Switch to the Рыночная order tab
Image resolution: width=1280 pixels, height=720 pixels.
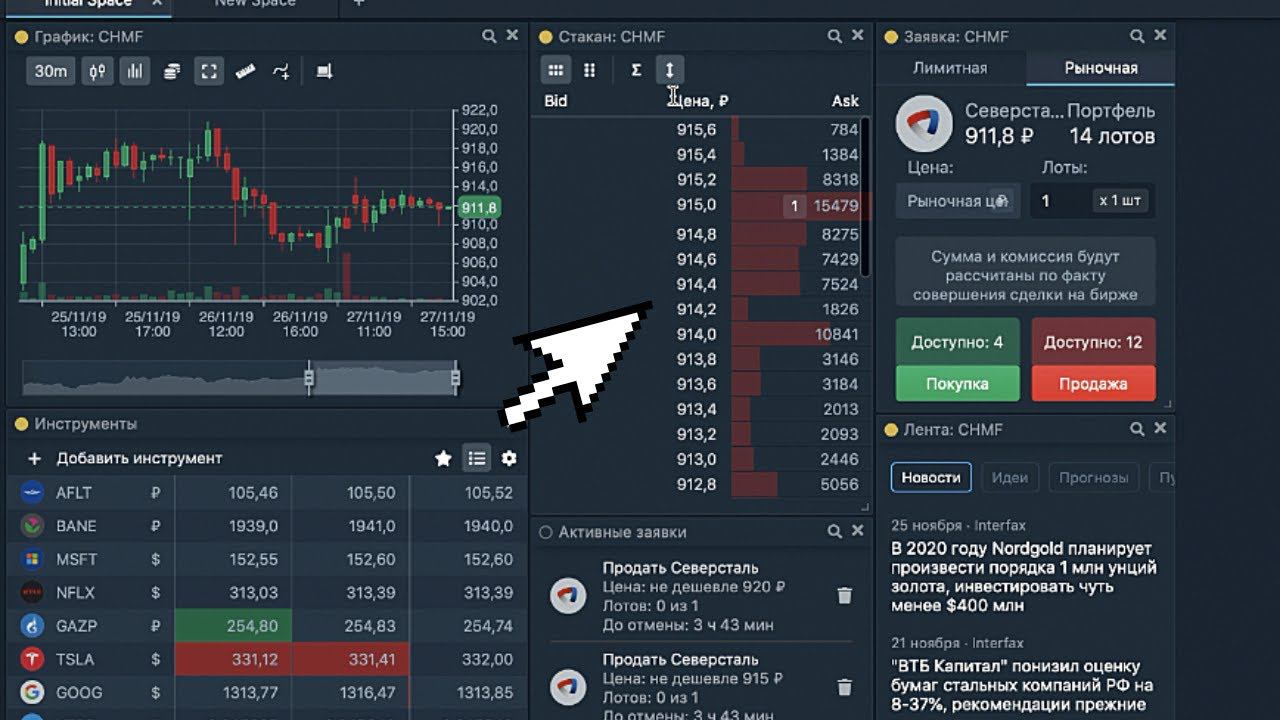pos(1101,68)
